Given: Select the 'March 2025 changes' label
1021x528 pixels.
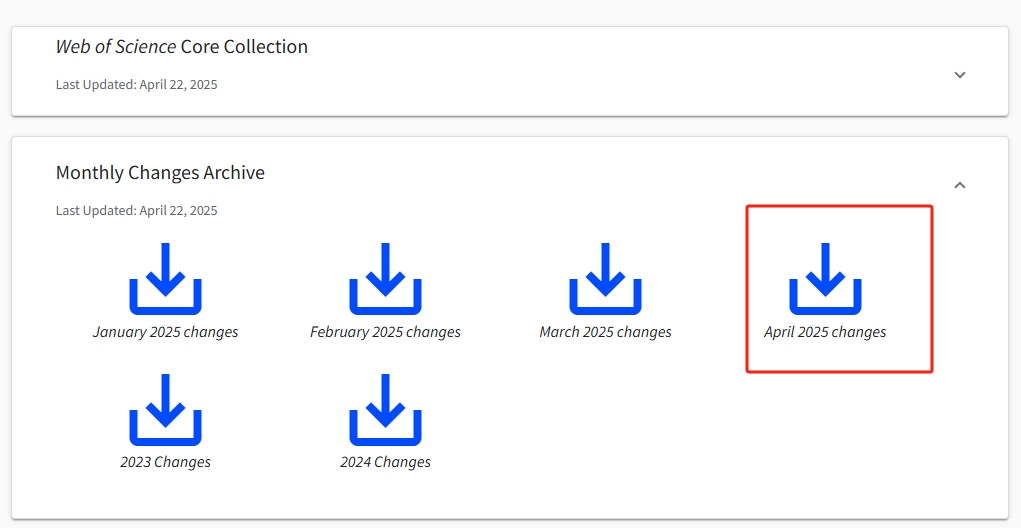Looking at the screenshot, I should [x=606, y=332].
